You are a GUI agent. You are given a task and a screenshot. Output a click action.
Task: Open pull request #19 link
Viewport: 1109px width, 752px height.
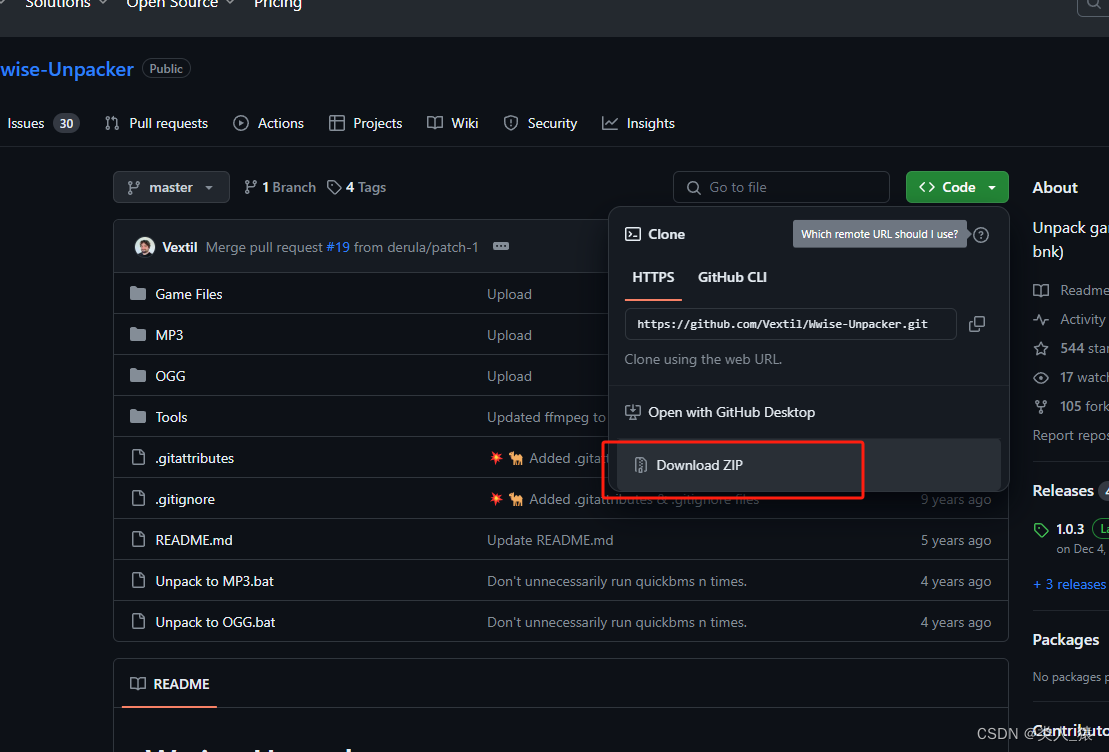tap(338, 247)
